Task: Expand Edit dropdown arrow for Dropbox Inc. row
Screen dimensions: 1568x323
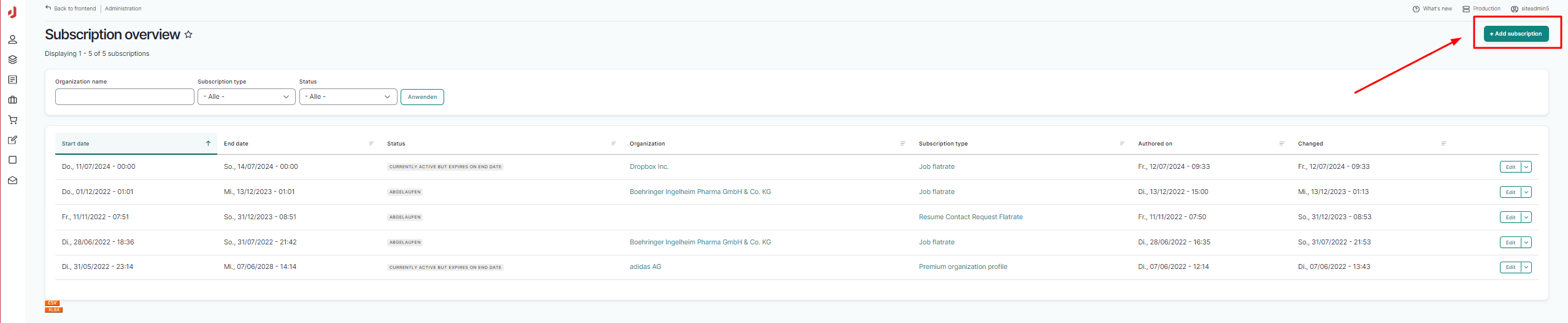Action: 1526,167
